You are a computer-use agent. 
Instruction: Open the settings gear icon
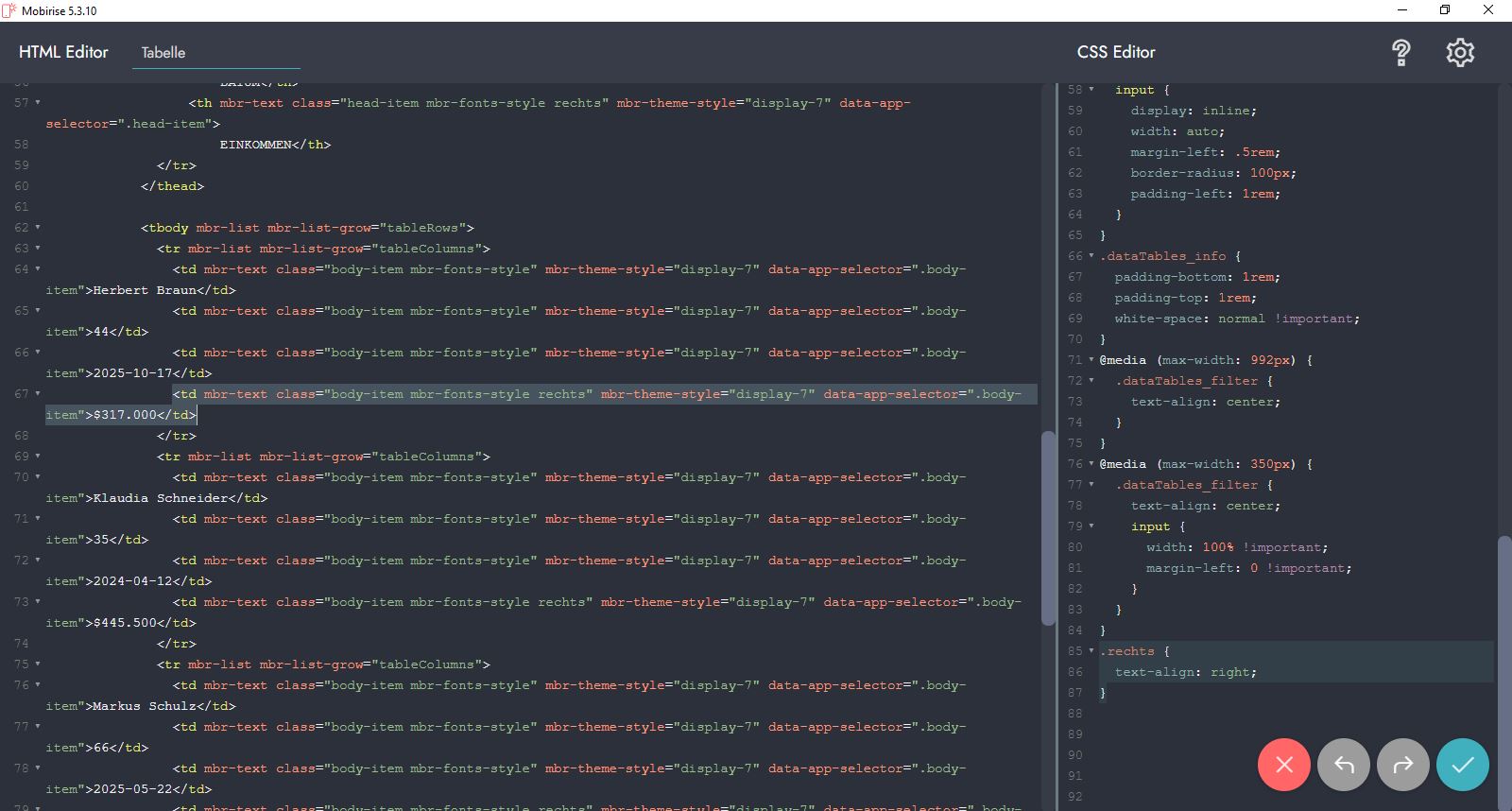click(1460, 53)
